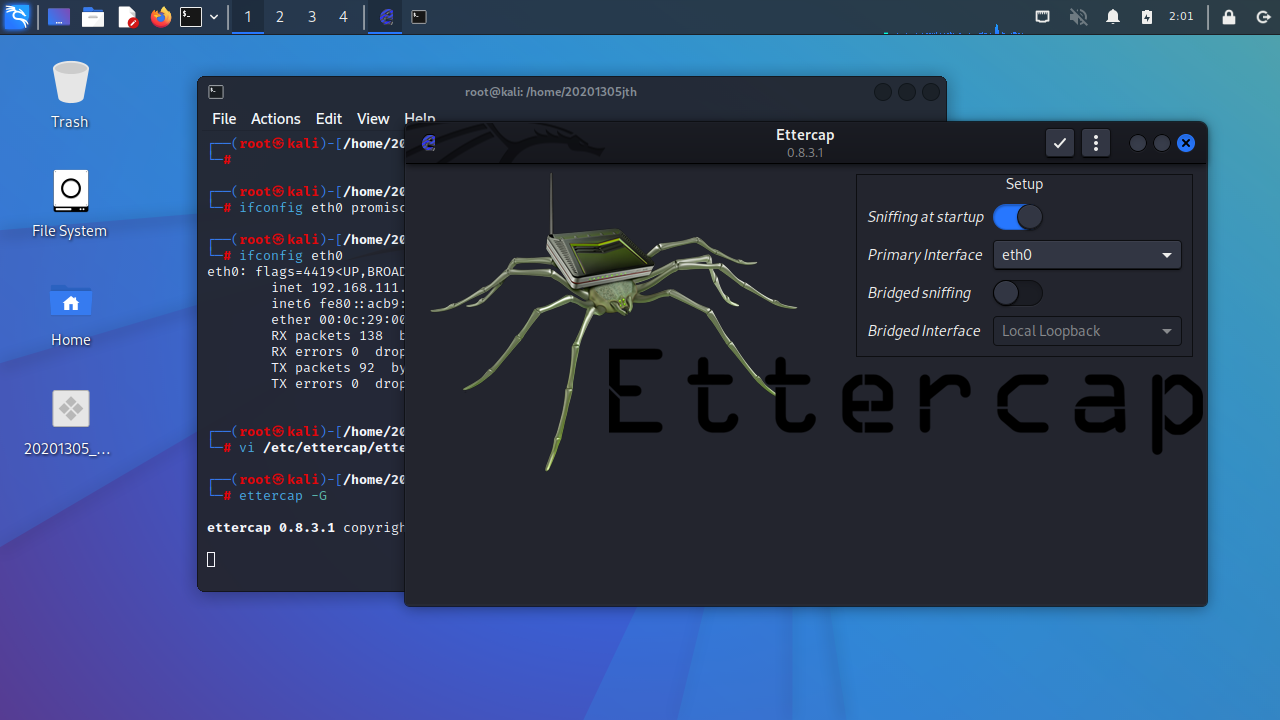Click 'TX packets 92' line in terminal
The height and width of the screenshot is (720, 1280).
tap(338, 368)
